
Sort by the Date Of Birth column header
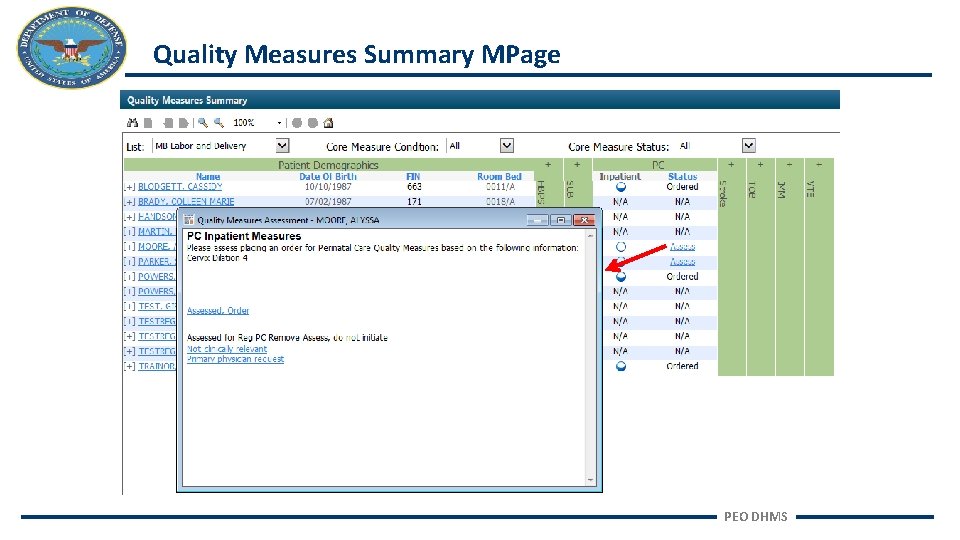[328, 176]
